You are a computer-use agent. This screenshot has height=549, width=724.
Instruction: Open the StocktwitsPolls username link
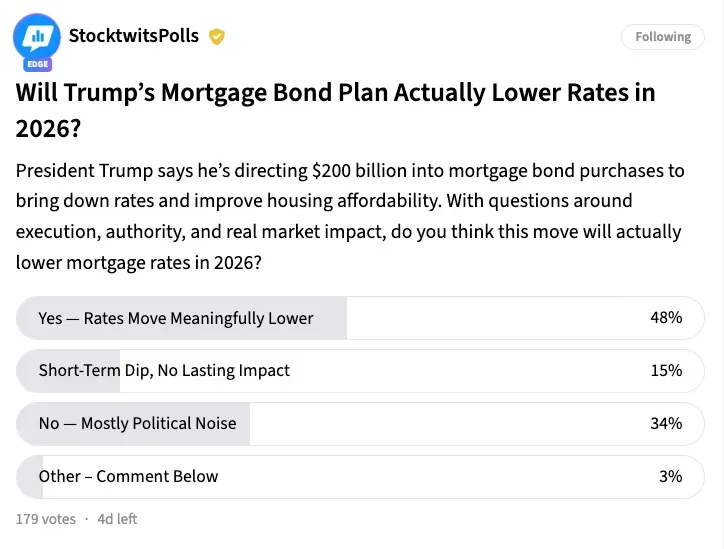coord(133,37)
